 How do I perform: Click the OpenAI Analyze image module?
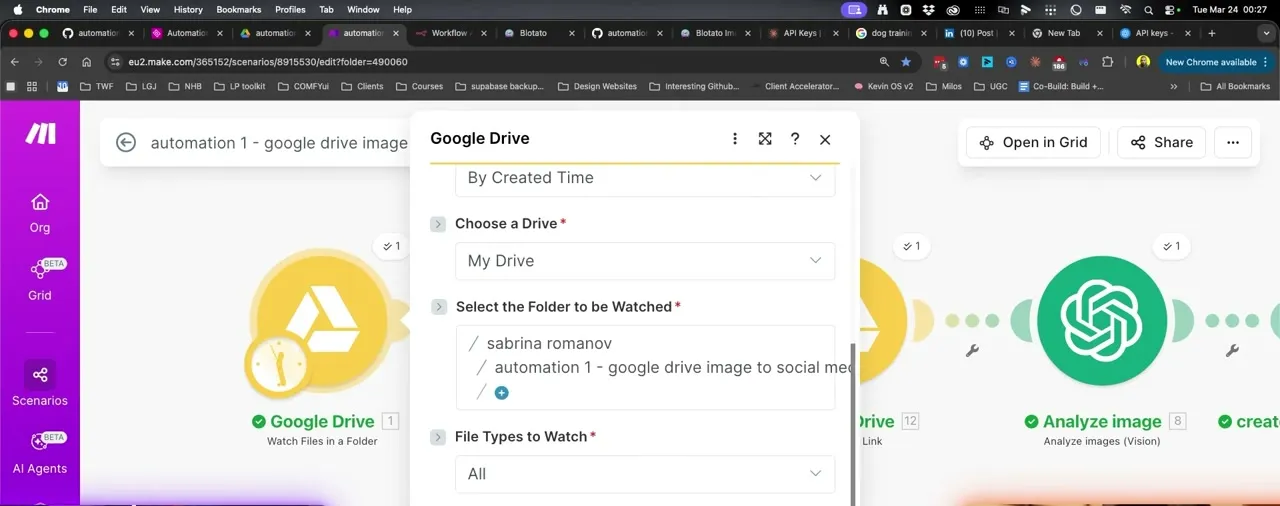pos(1102,321)
